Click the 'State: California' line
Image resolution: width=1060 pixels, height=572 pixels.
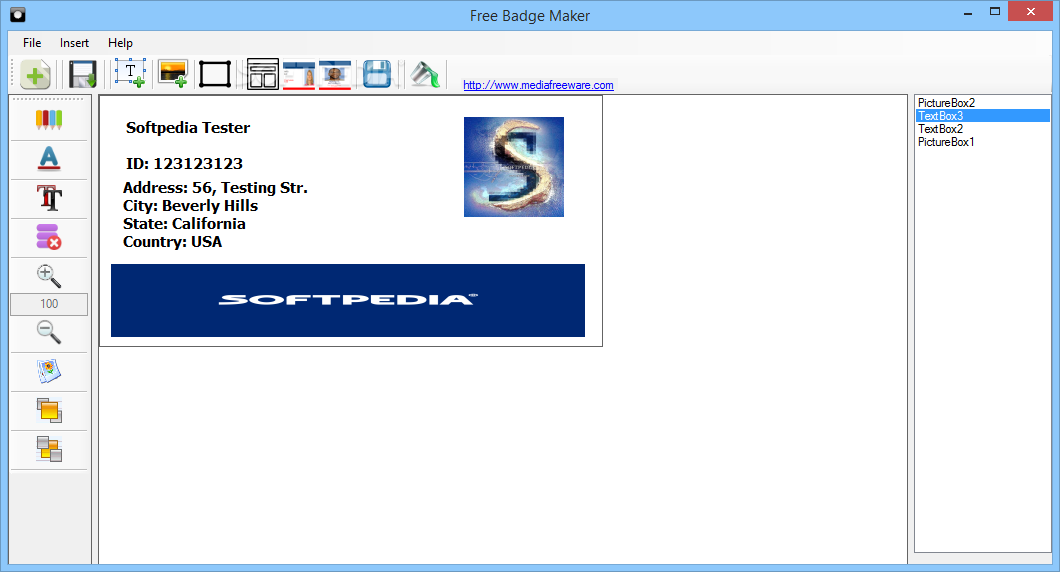[184, 224]
